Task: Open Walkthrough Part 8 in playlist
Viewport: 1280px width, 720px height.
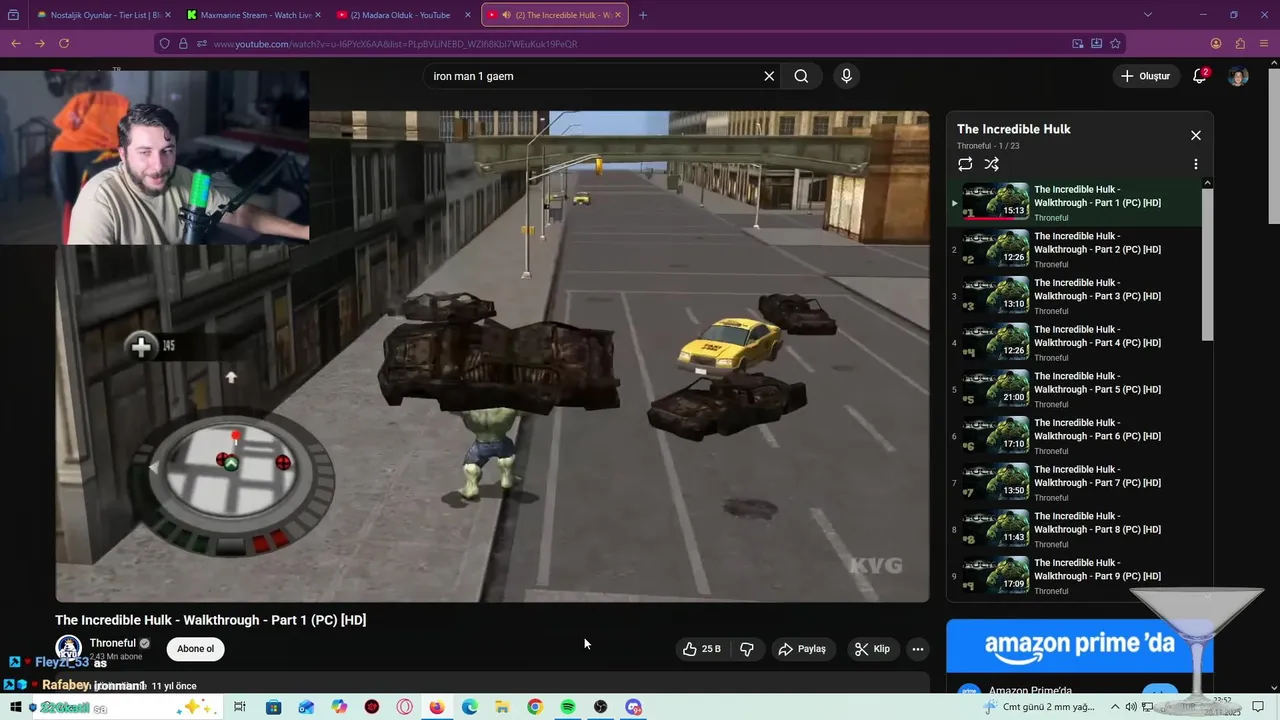Action: pos(1074,530)
